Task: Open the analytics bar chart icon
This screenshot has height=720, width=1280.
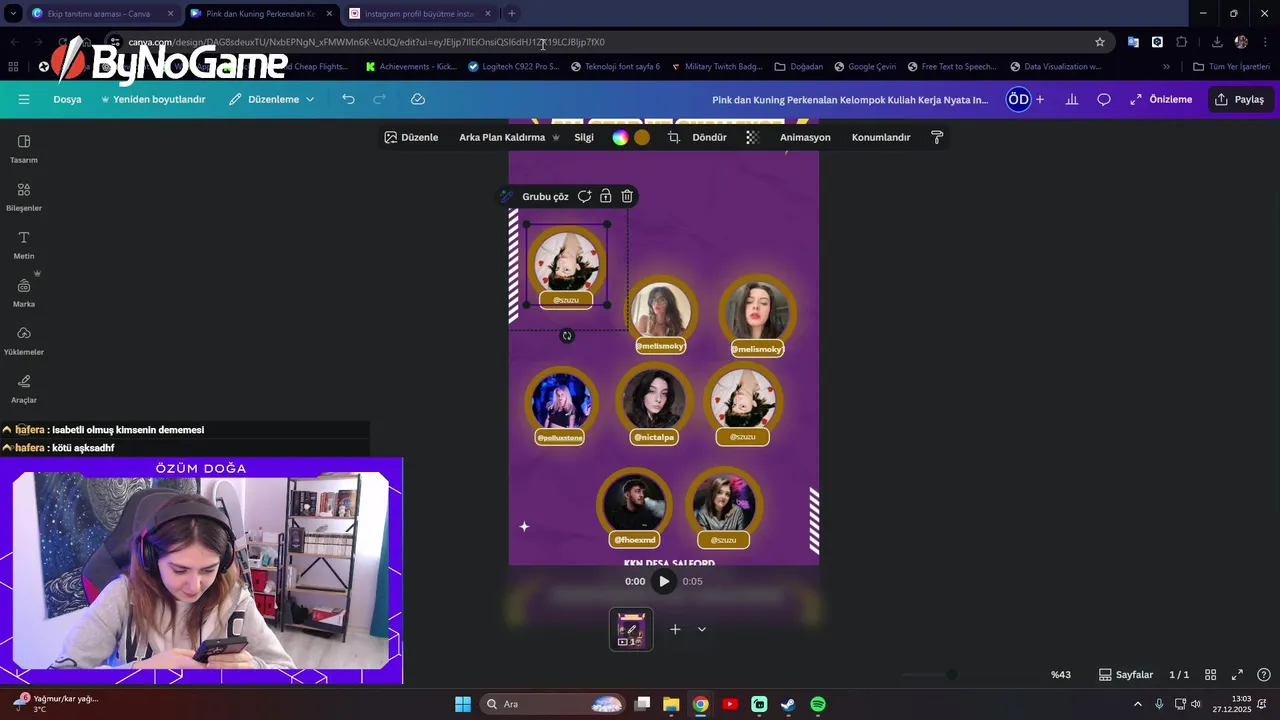Action: (x=1072, y=99)
